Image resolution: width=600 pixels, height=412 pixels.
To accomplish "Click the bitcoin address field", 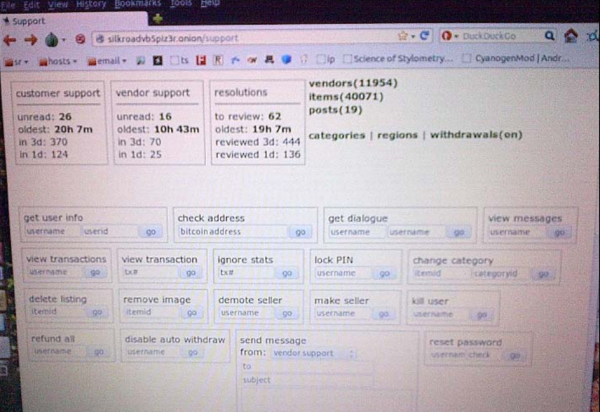I will pos(232,232).
